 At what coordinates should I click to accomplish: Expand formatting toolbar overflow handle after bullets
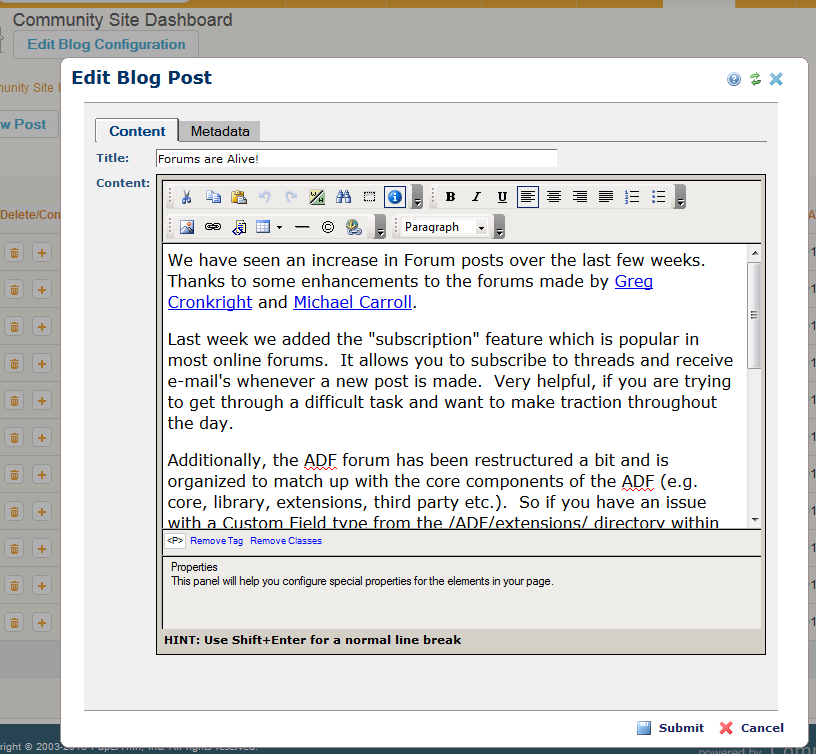click(680, 197)
